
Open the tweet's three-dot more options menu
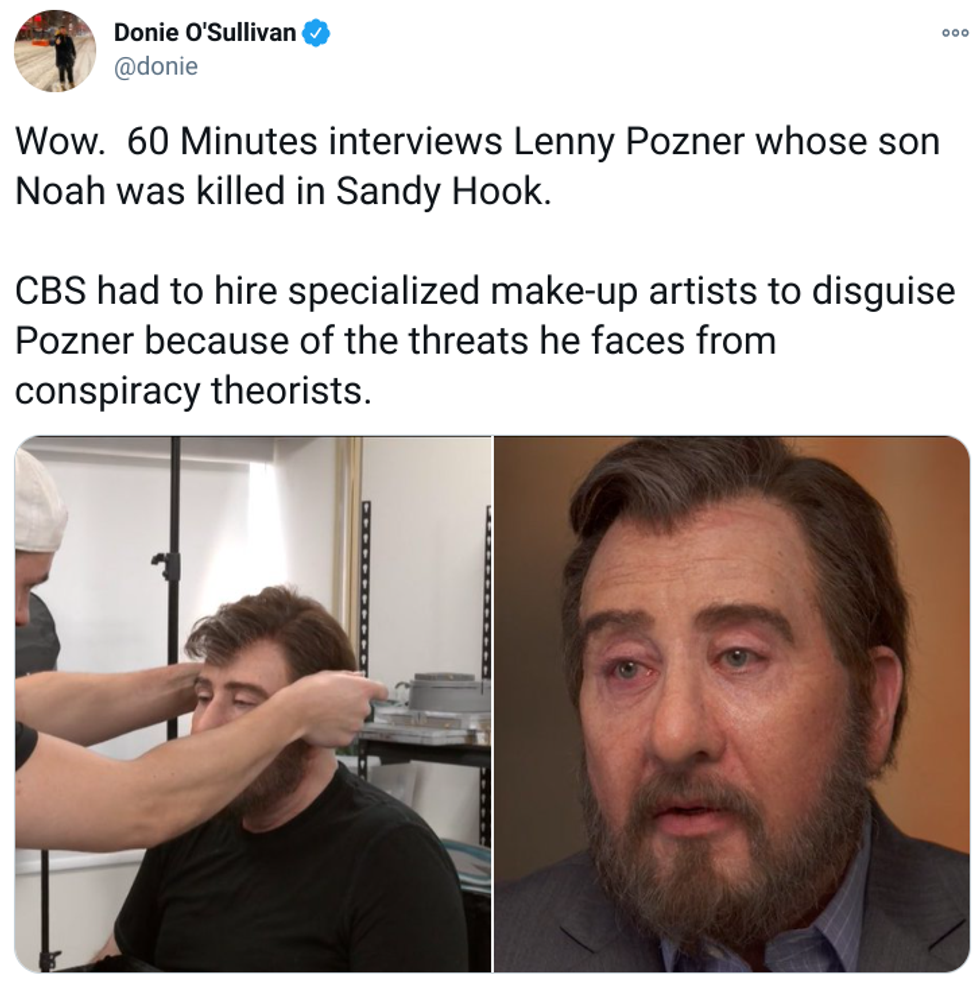coord(955,33)
